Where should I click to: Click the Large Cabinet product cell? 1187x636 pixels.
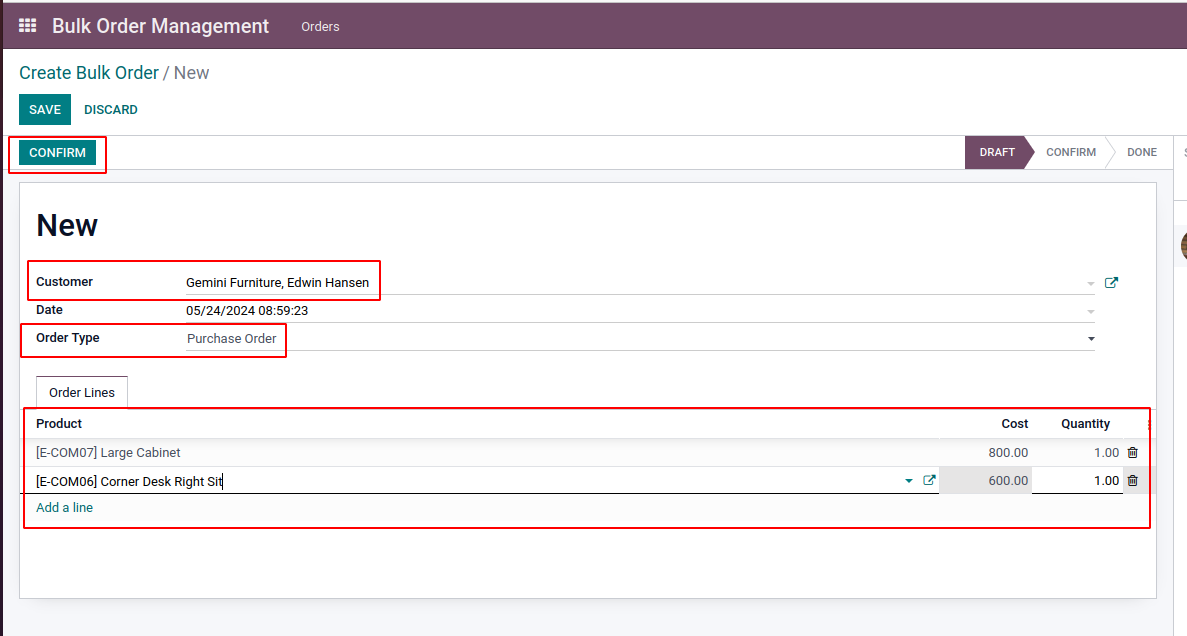(x=481, y=453)
